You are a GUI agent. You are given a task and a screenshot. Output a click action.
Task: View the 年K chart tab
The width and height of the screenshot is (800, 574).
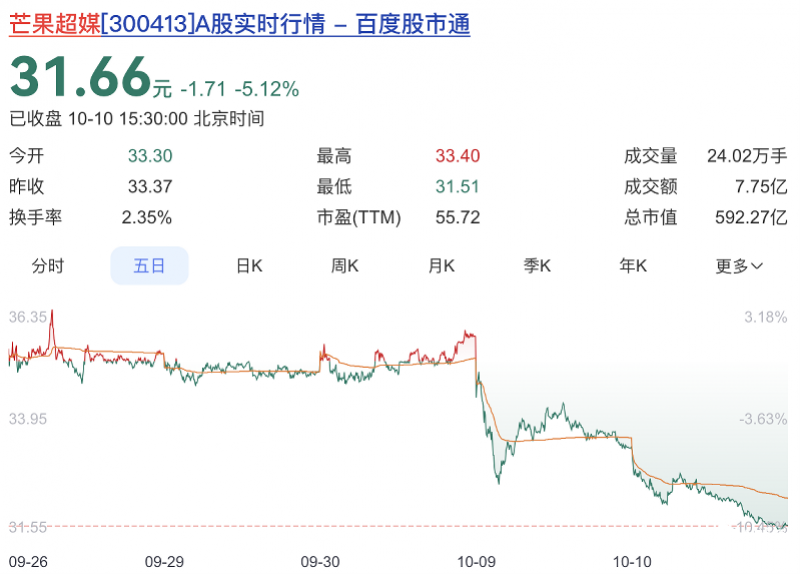click(633, 266)
